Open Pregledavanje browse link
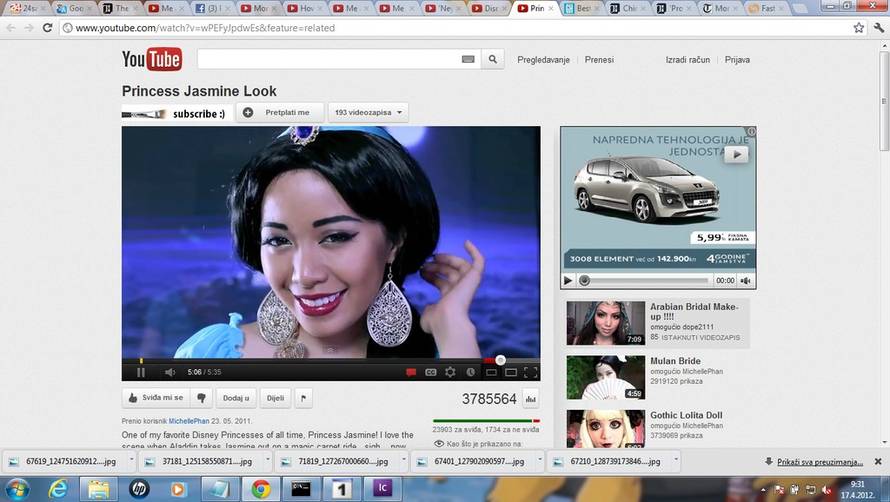890x502 pixels. click(543, 60)
